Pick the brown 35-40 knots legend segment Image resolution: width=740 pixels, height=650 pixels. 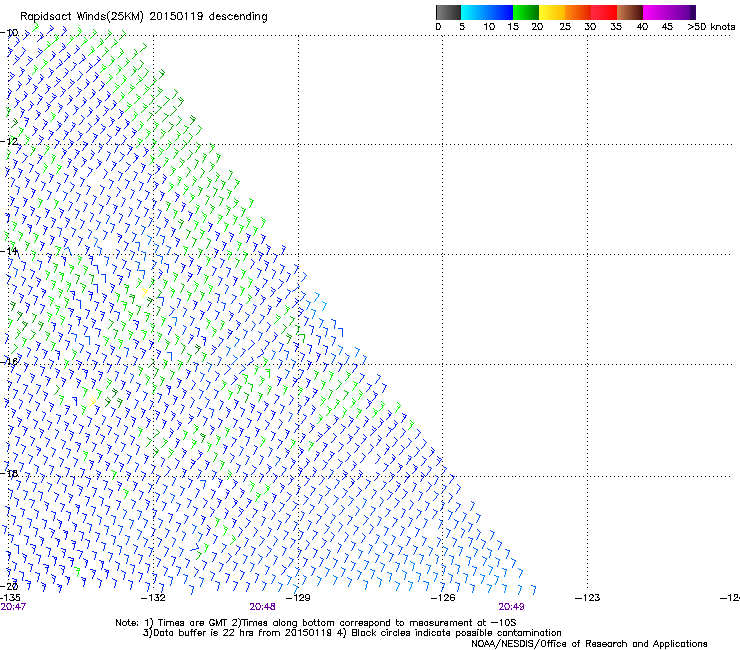click(x=630, y=12)
